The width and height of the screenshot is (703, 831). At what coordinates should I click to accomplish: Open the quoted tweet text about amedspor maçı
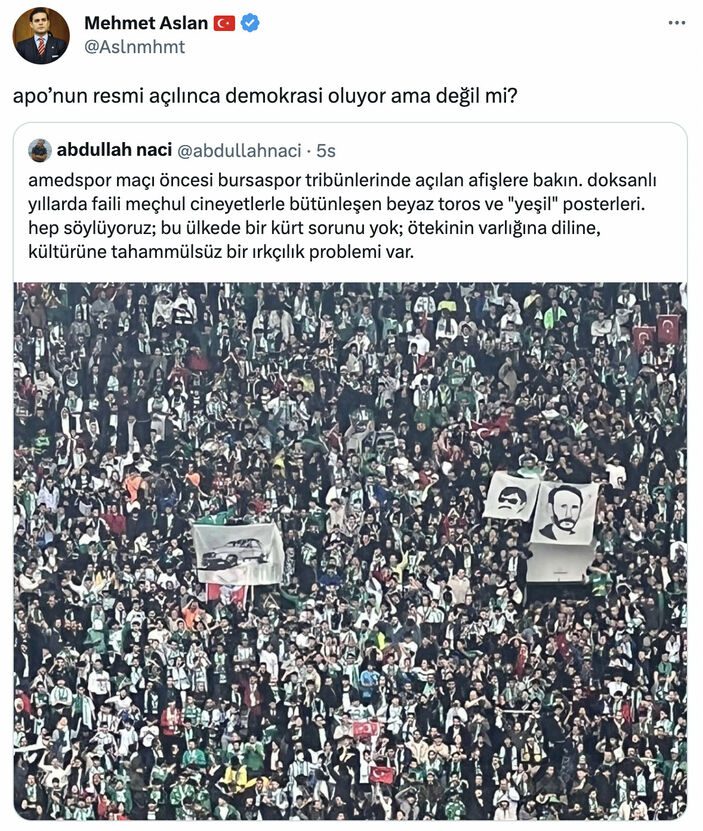(x=342, y=216)
